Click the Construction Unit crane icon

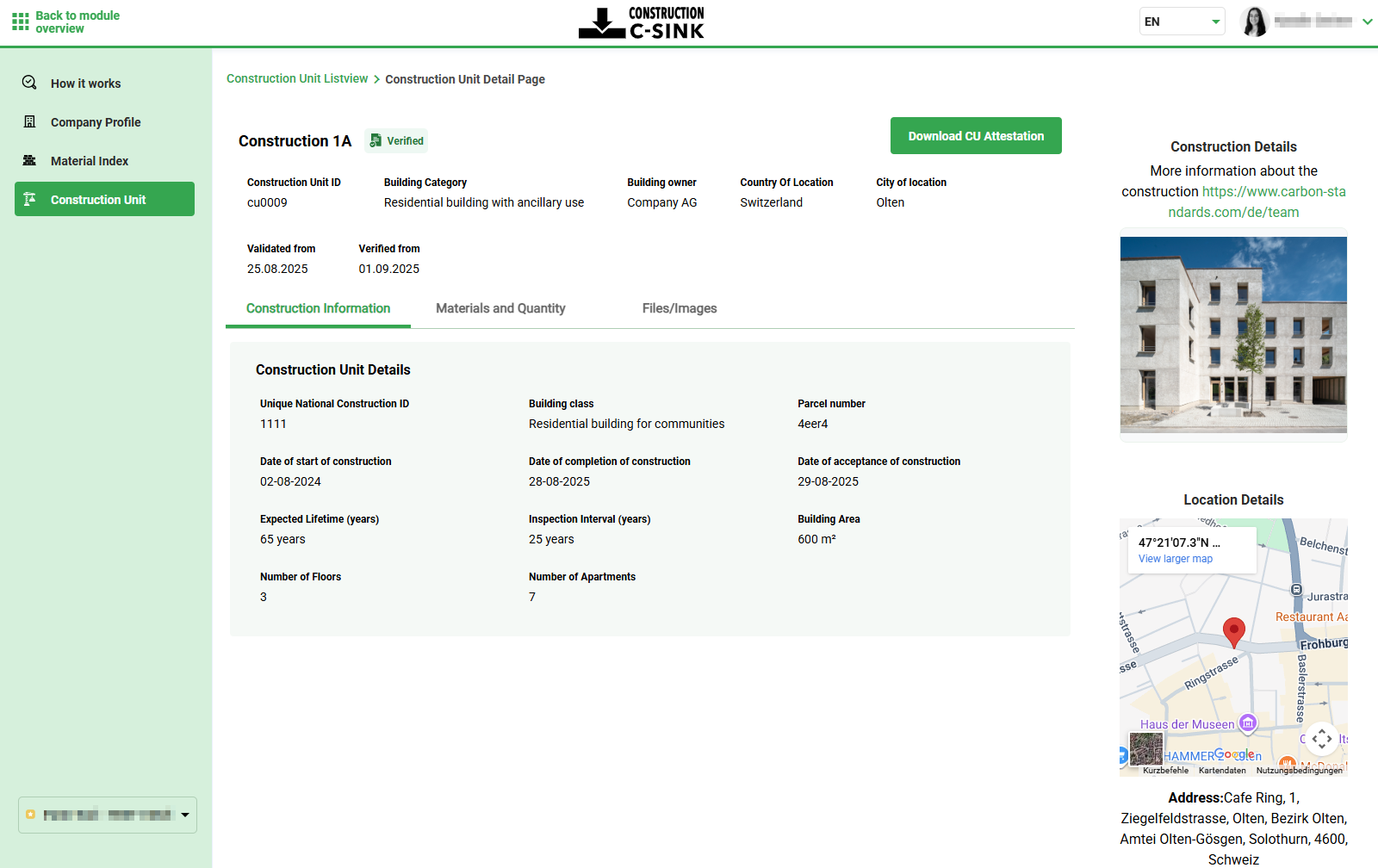(x=29, y=199)
